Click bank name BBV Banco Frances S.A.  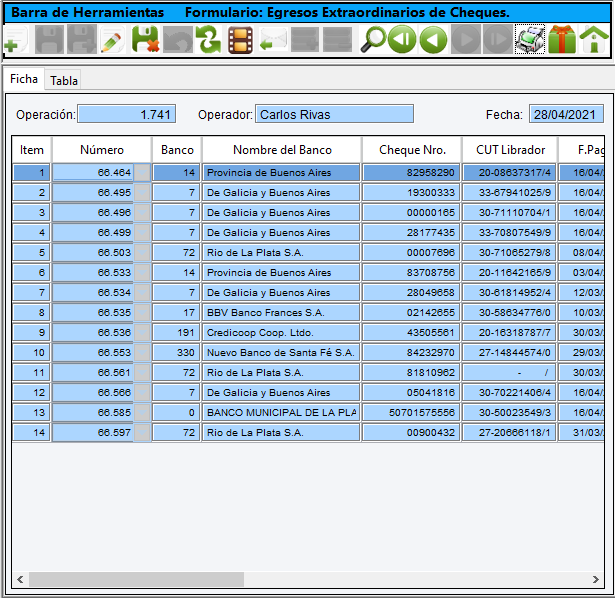coord(281,313)
